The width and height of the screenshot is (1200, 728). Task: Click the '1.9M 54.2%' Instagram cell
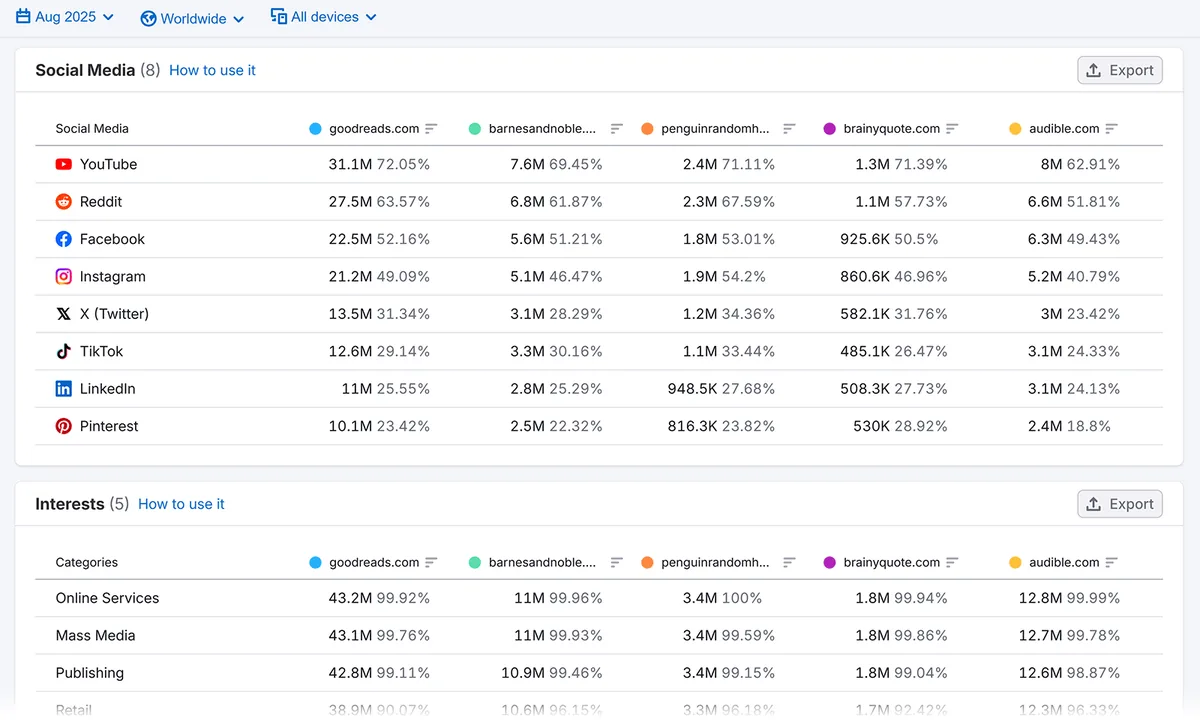[724, 277]
